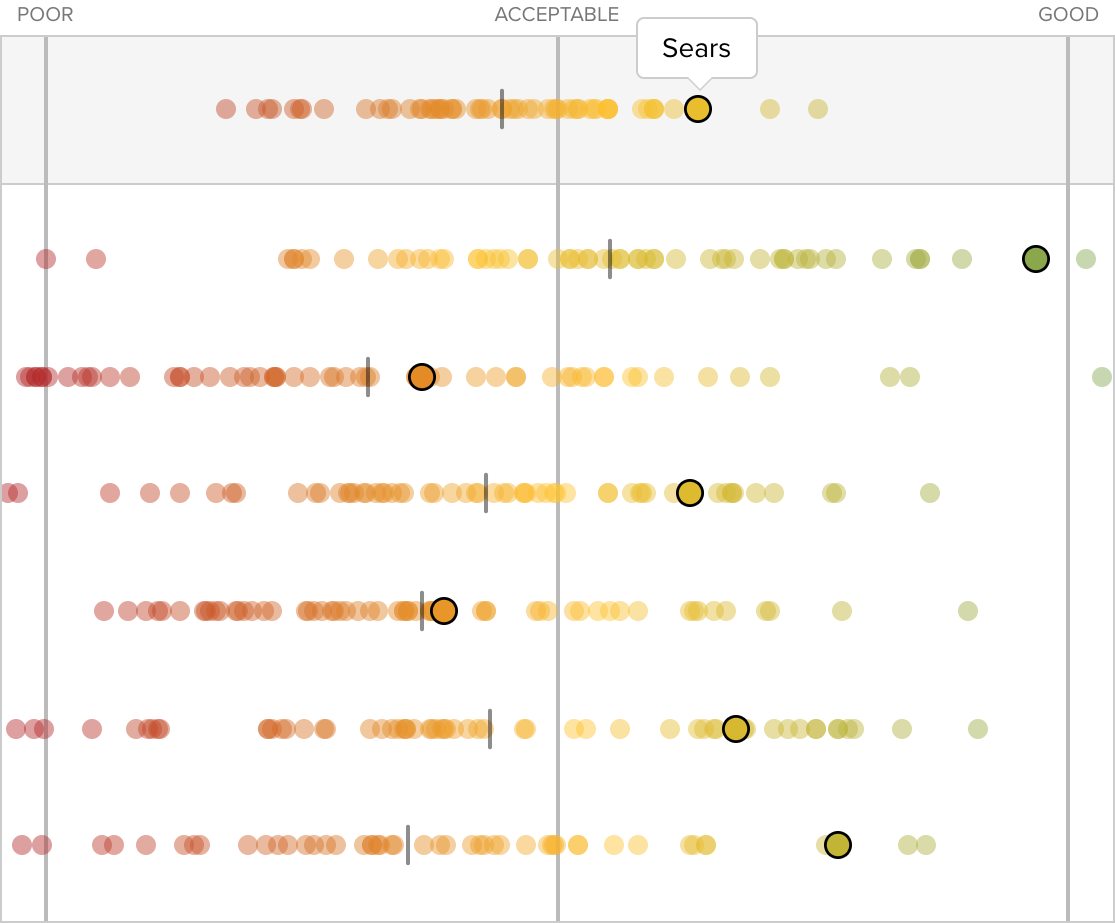Viewport: 1115px width, 923px height.
Task: Select the rightmost dot in the fifth row
Action: pyautogui.click(x=967, y=611)
